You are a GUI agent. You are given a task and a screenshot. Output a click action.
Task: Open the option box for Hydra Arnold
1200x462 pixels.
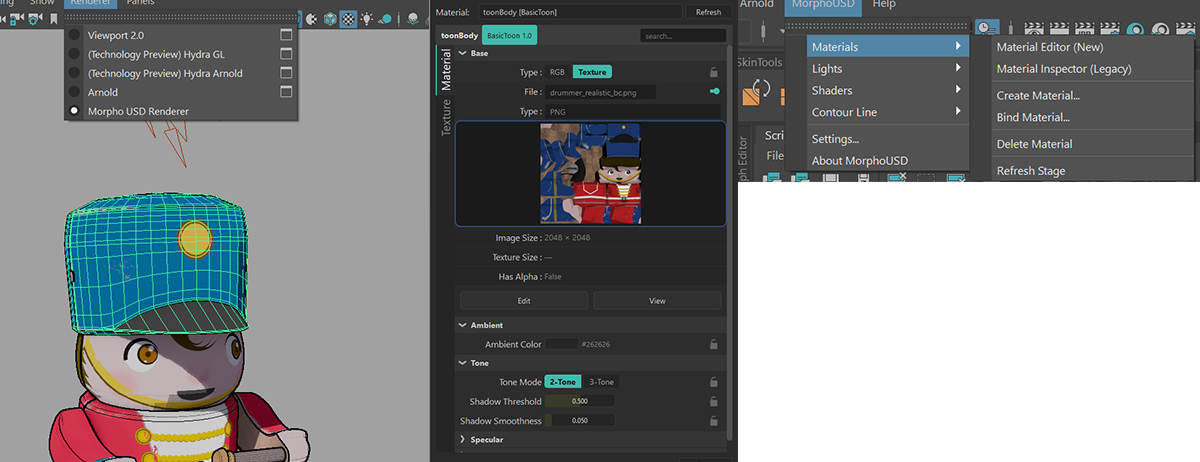coord(286,73)
